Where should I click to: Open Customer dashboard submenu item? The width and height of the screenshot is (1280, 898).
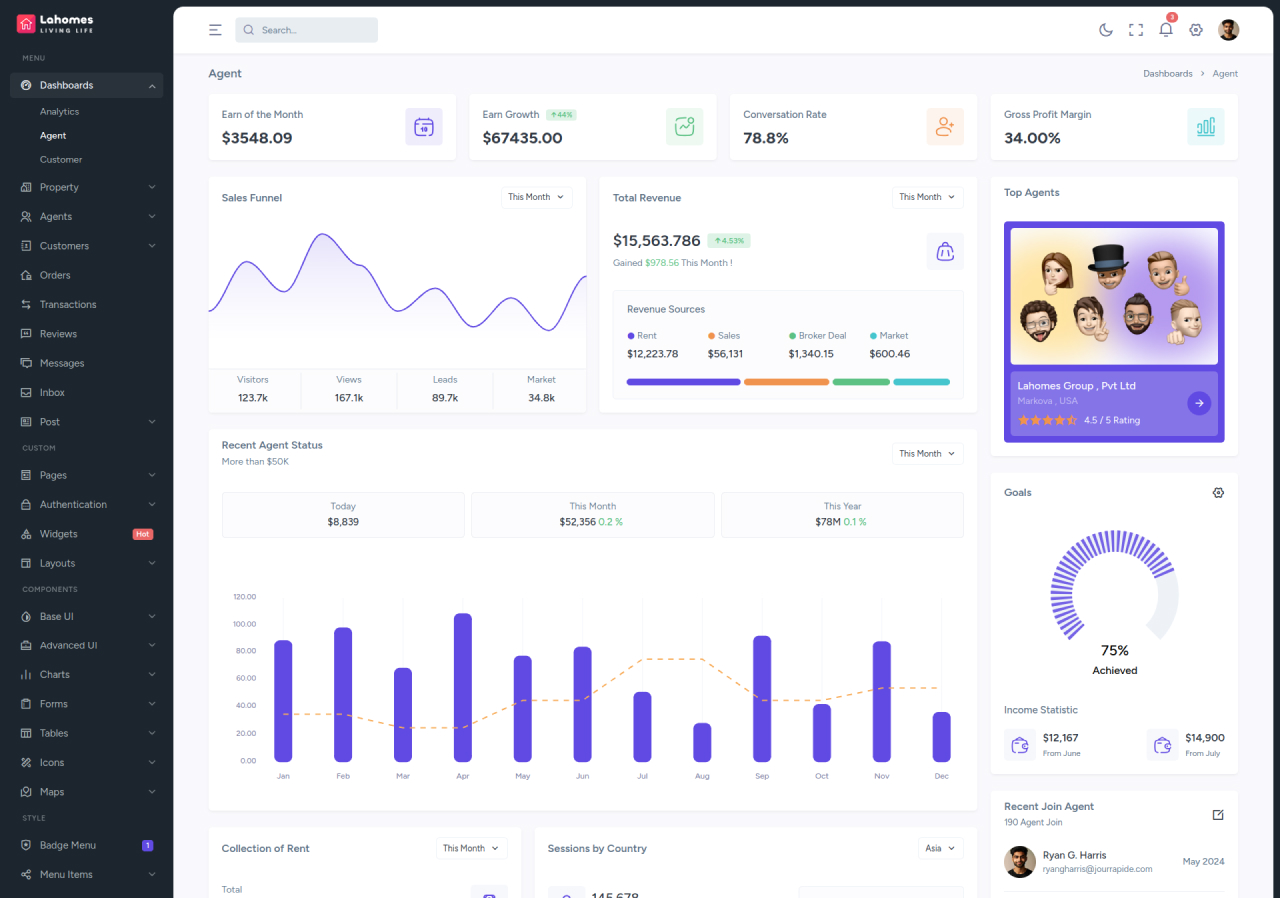pos(61,160)
